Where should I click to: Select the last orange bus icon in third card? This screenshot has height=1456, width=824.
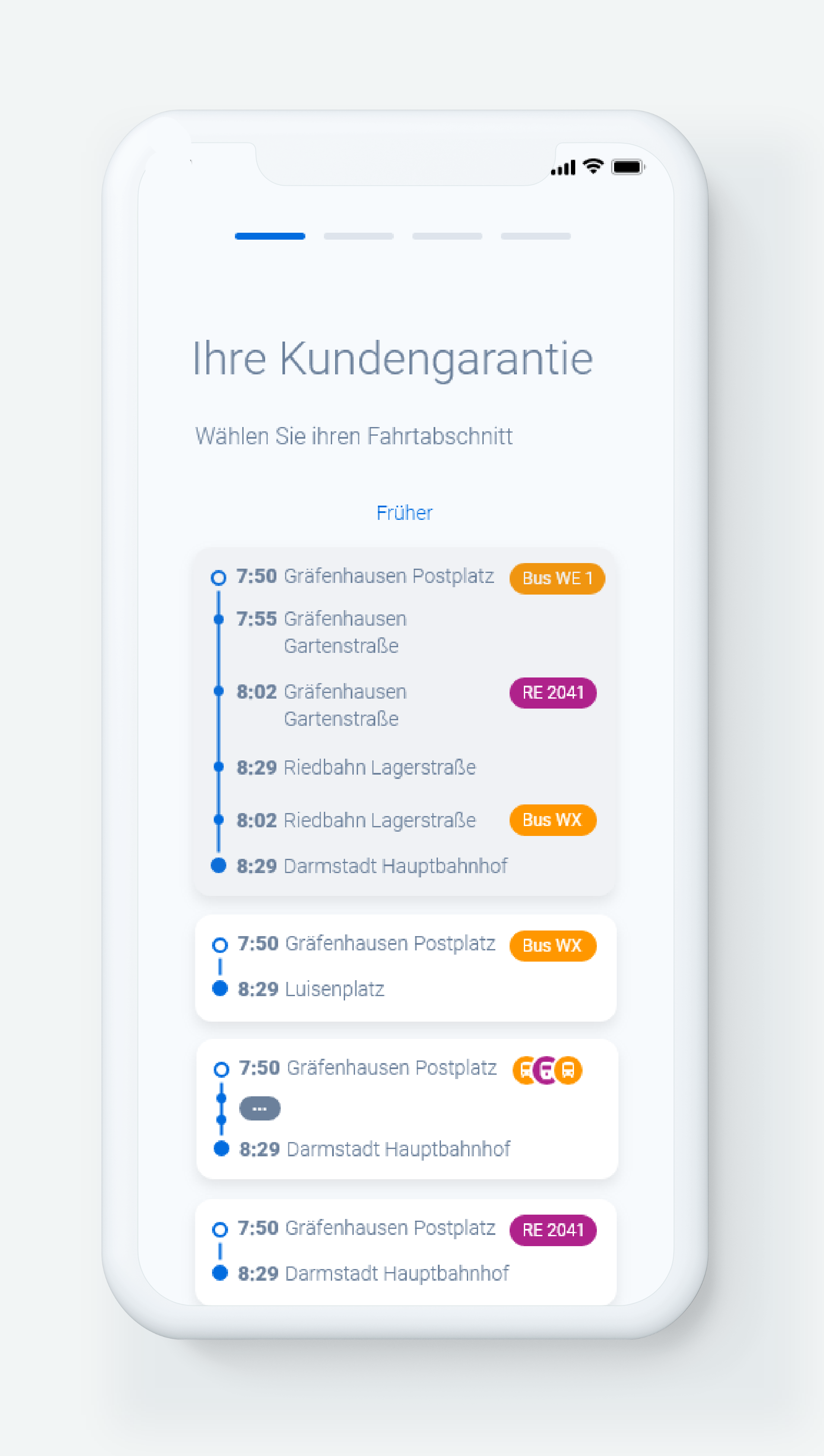568,1070
